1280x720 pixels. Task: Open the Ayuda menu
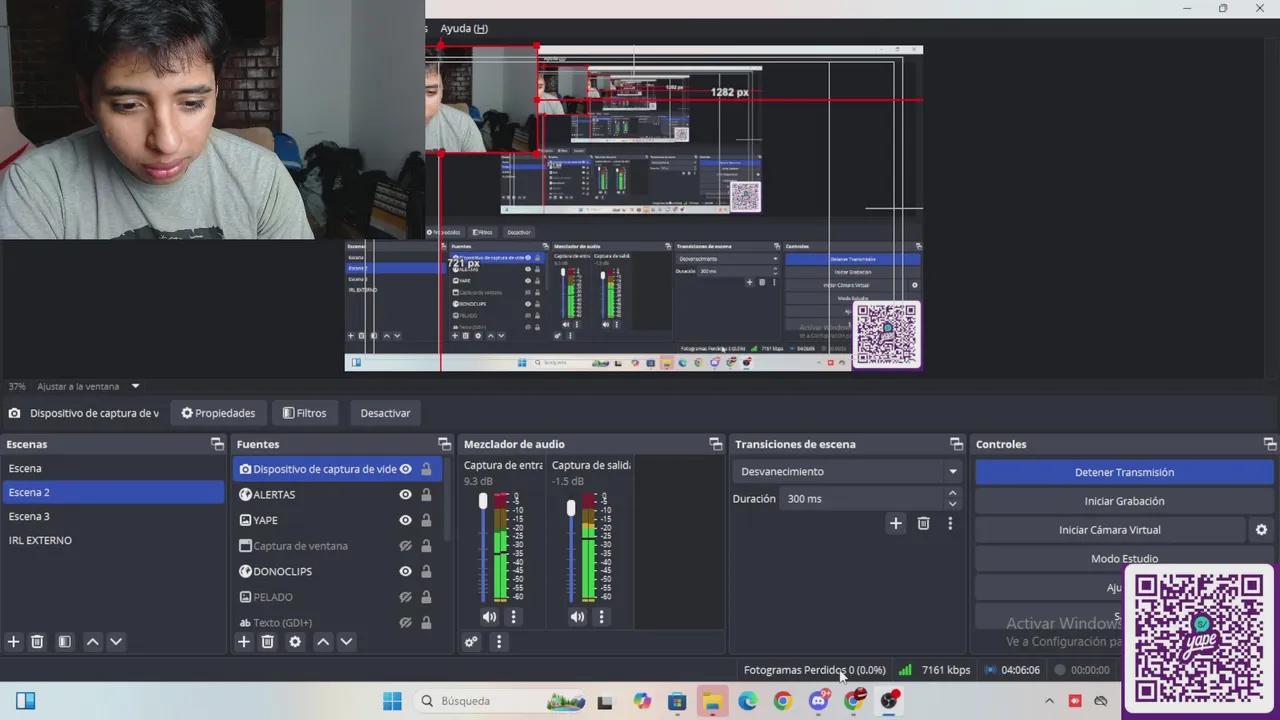click(x=464, y=29)
